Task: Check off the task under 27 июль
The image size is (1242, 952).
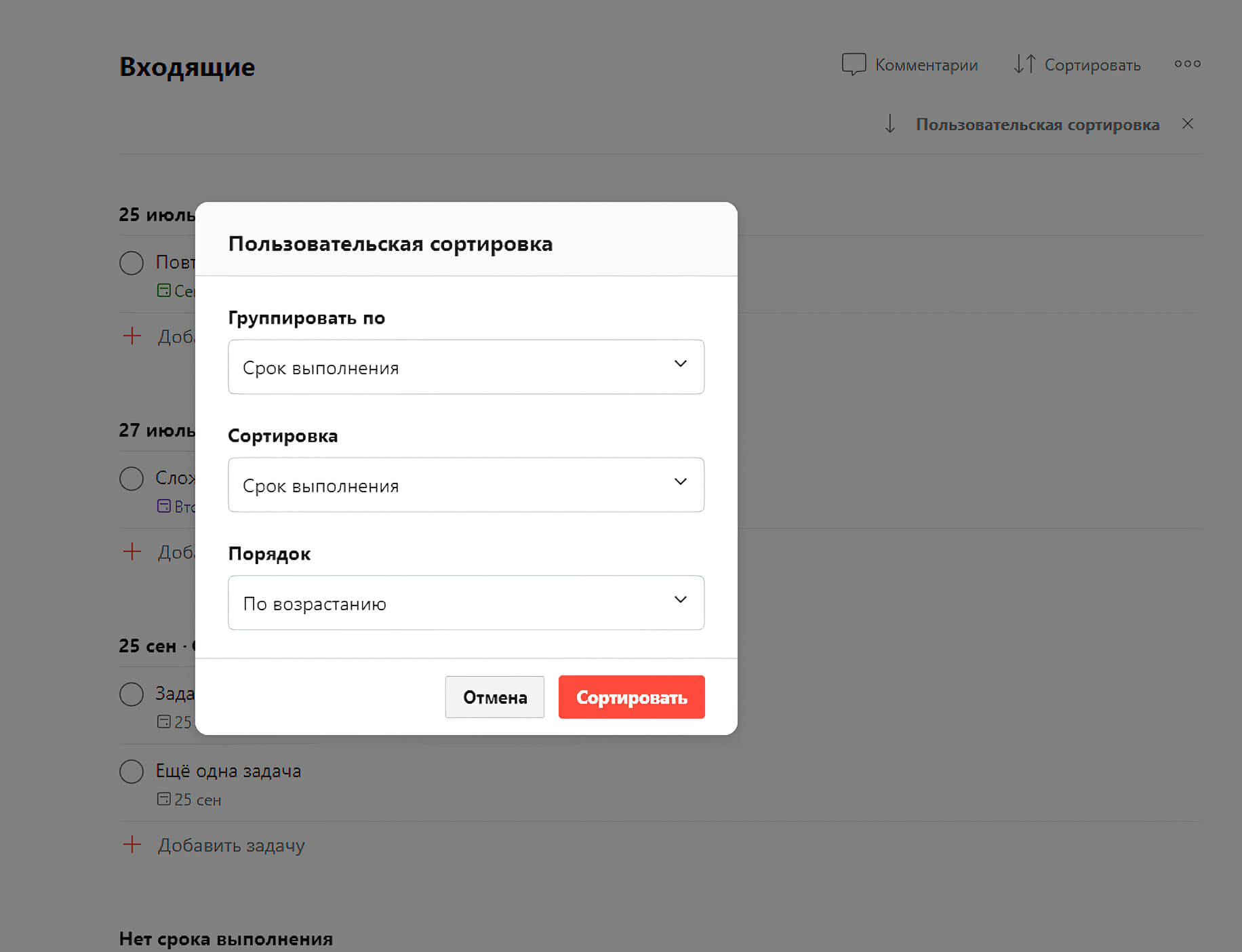Action: (x=132, y=479)
